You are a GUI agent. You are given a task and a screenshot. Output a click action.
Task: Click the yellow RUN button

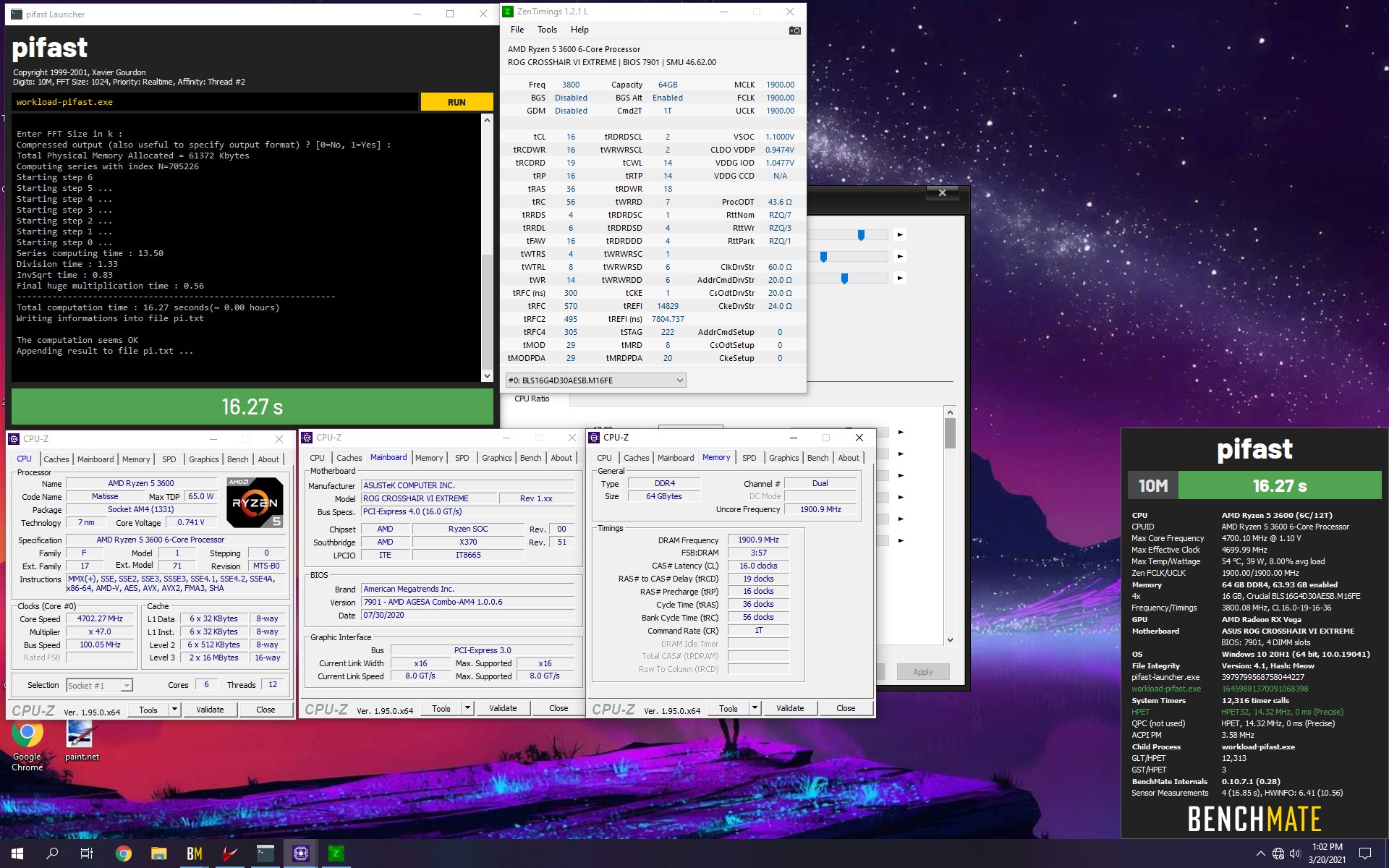pyautogui.click(x=456, y=102)
